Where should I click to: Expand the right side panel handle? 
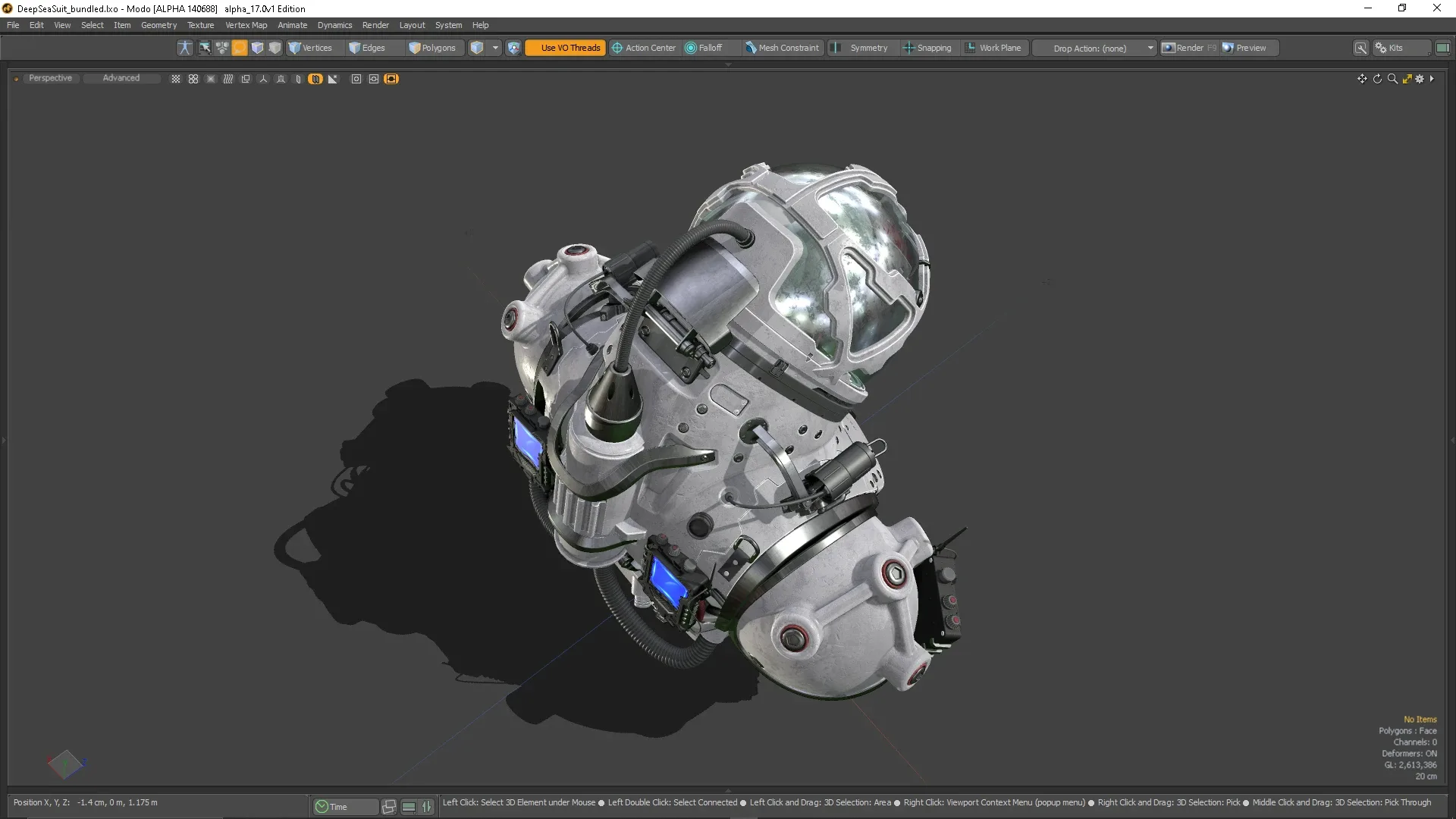pyautogui.click(x=1452, y=440)
